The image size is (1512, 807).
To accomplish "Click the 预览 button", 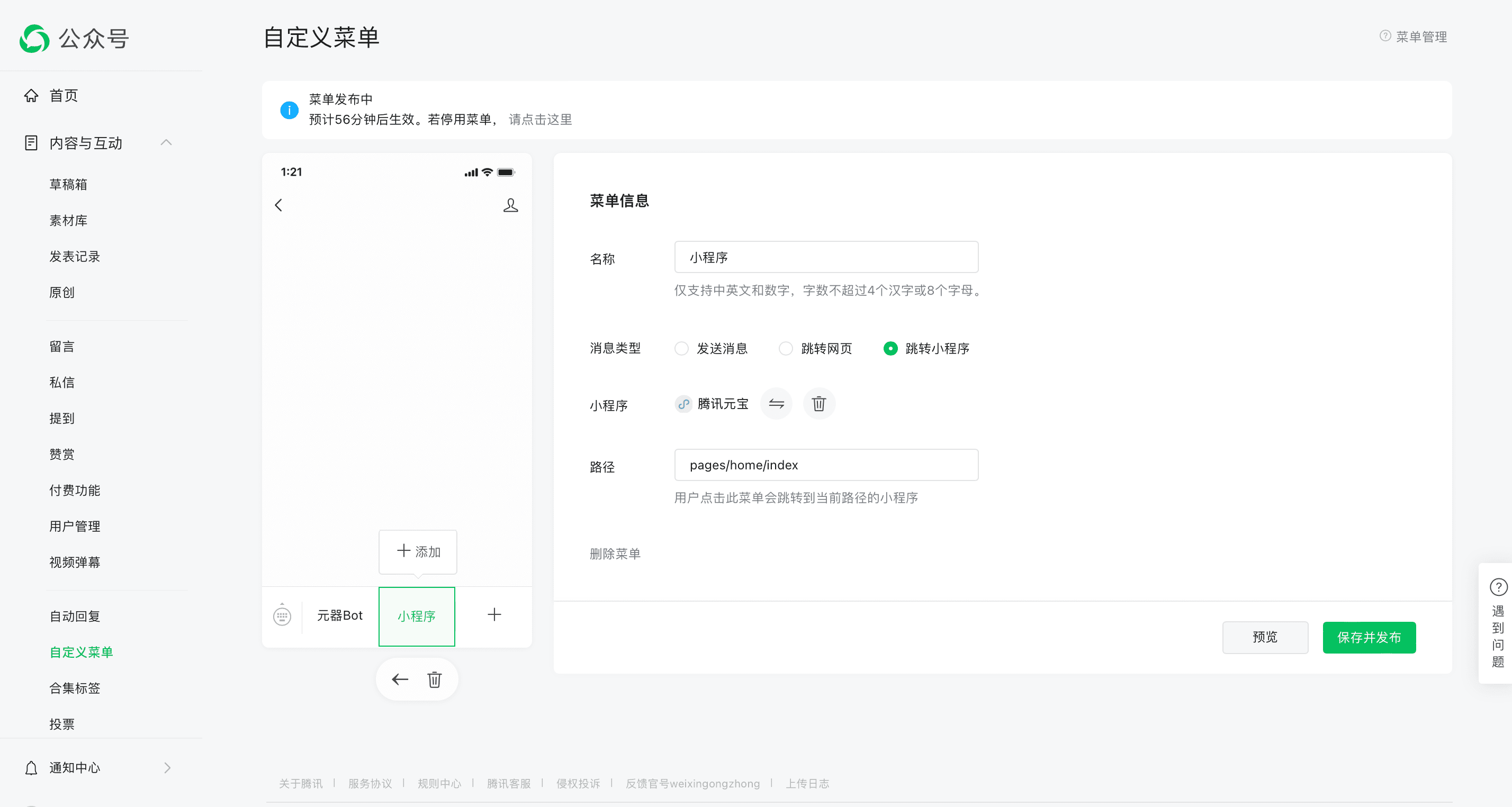I will pyautogui.click(x=1265, y=637).
